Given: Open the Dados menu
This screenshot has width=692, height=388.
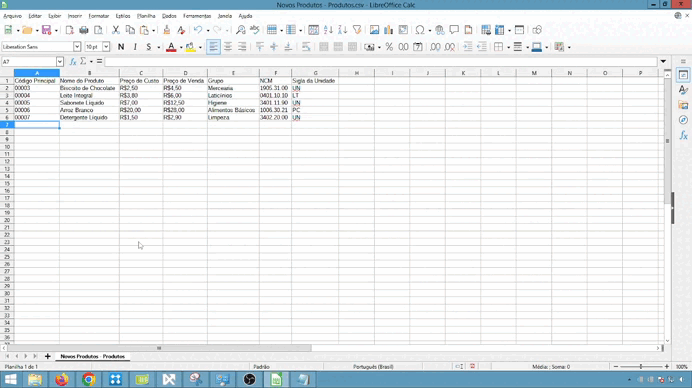Looking at the screenshot, I should [169, 16].
